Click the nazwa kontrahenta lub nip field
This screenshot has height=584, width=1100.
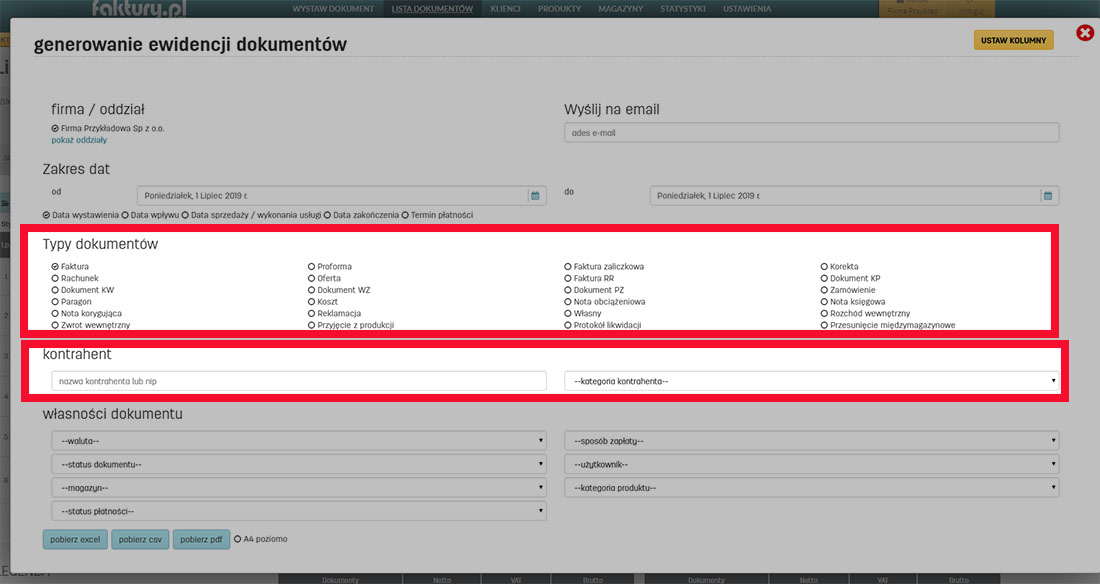[x=298, y=381]
